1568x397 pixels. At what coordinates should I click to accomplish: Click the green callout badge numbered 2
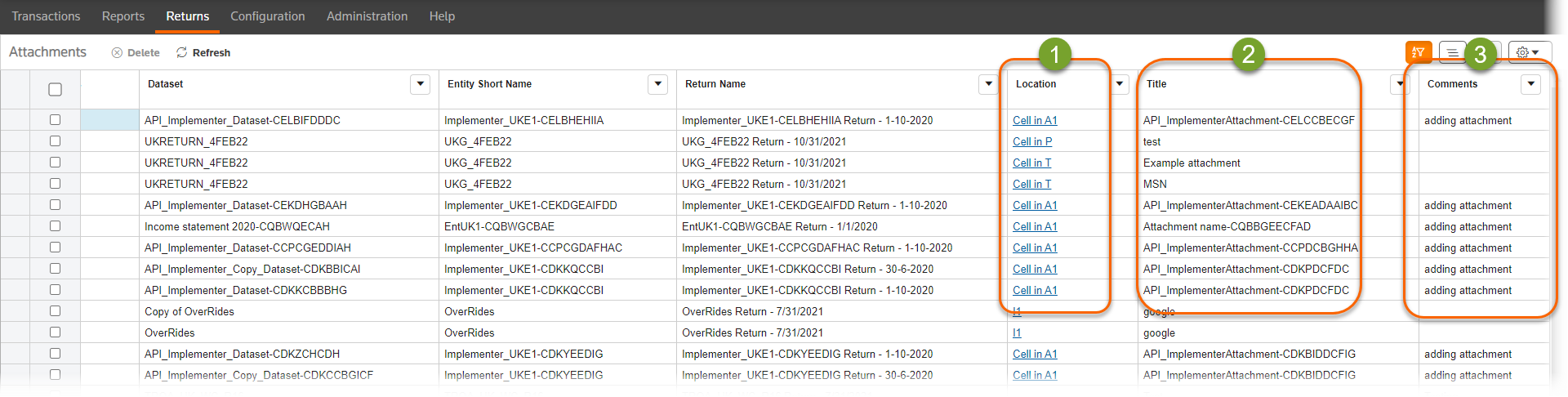1248,54
